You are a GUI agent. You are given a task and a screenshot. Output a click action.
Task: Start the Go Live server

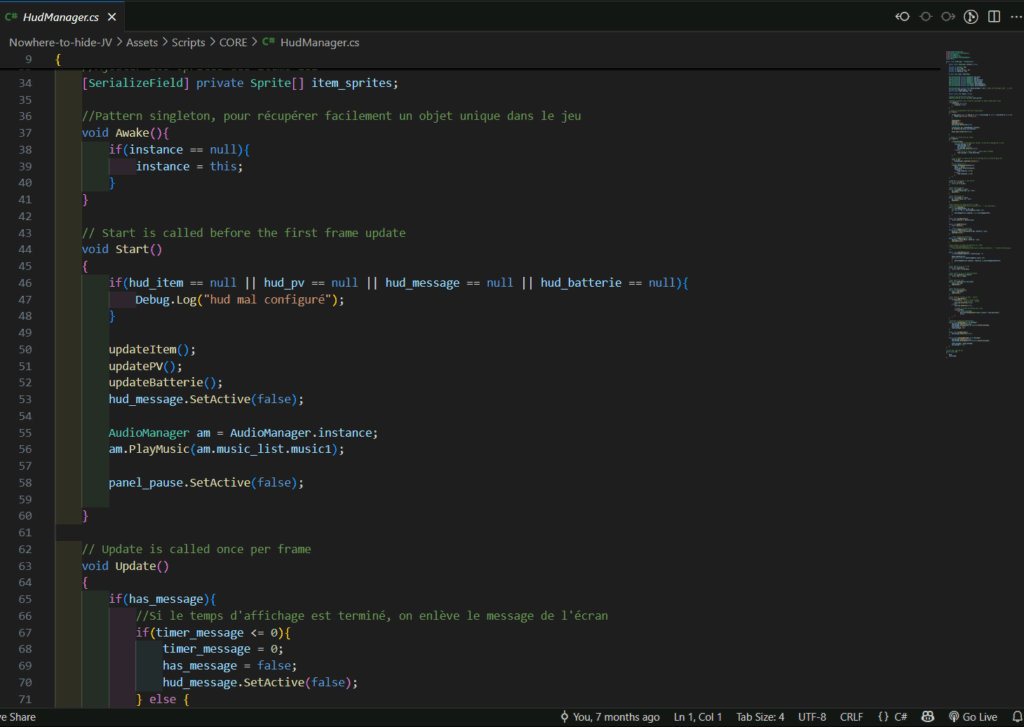pyautogui.click(x=975, y=716)
